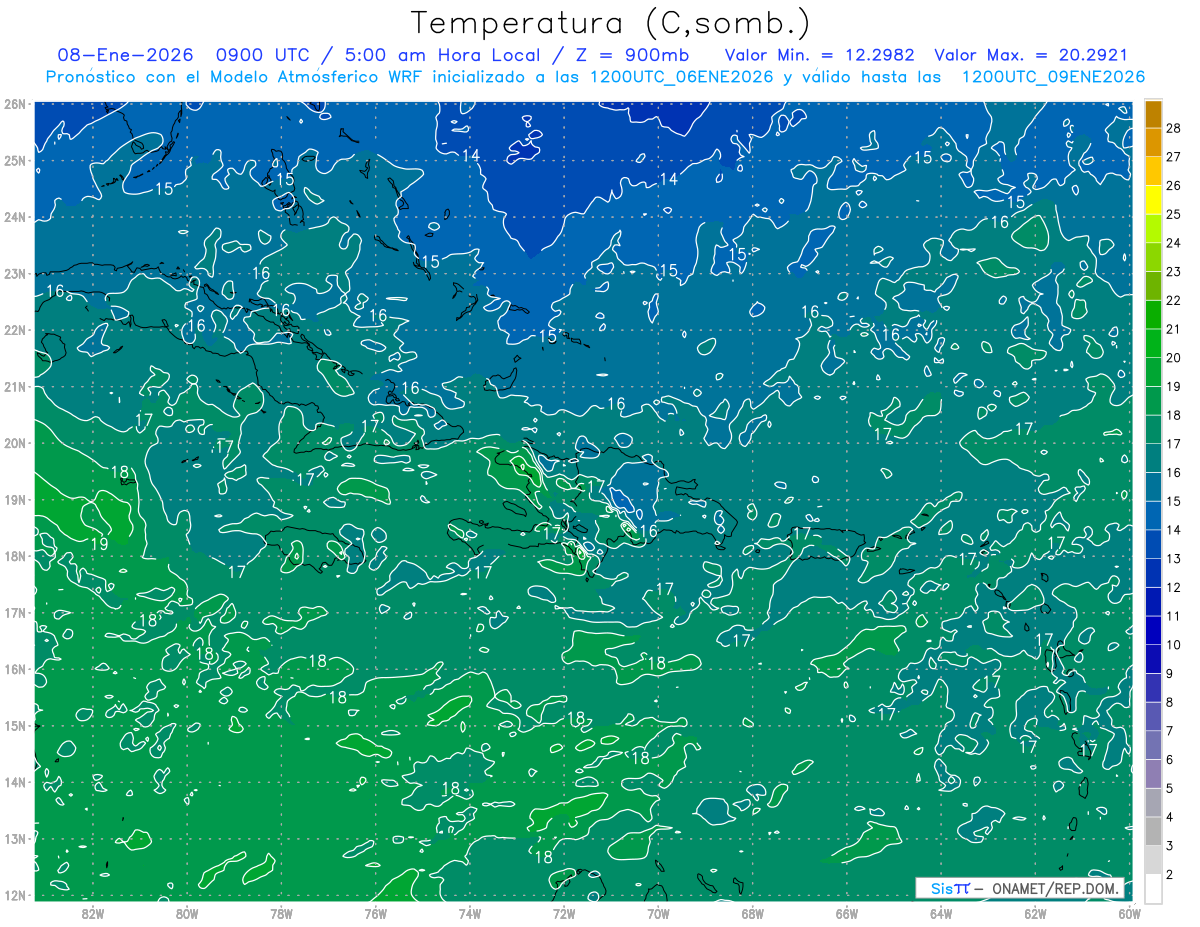The height and width of the screenshot is (927, 1200).
Task: Click the colorbar label '9'
Action: 1169,673
